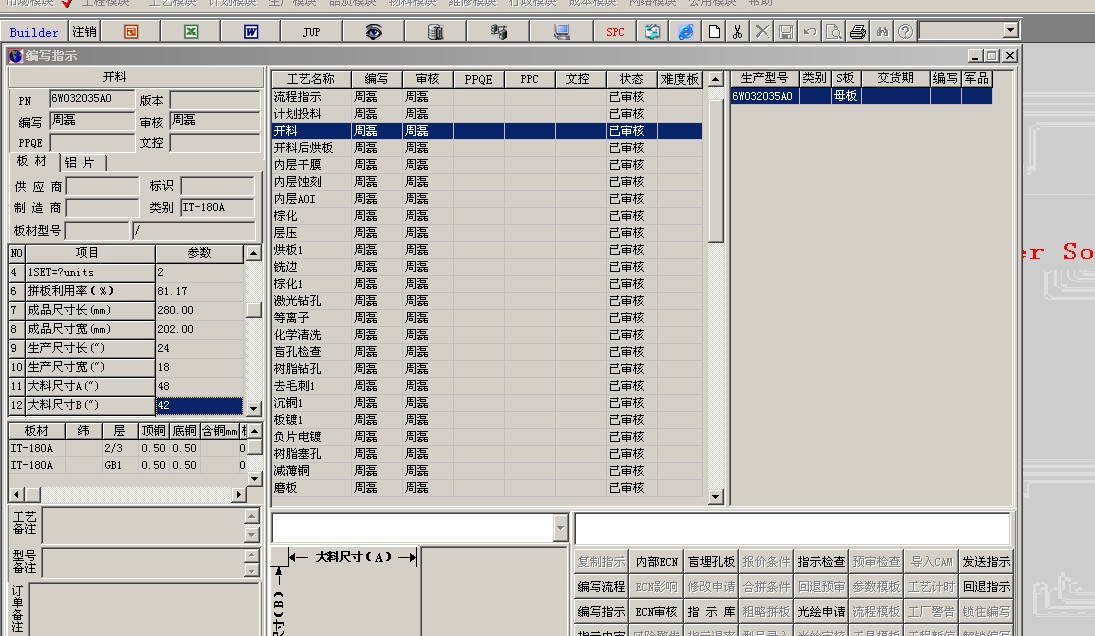Select process row 流程指示
The image size is (1095, 636).
point(486,97)
